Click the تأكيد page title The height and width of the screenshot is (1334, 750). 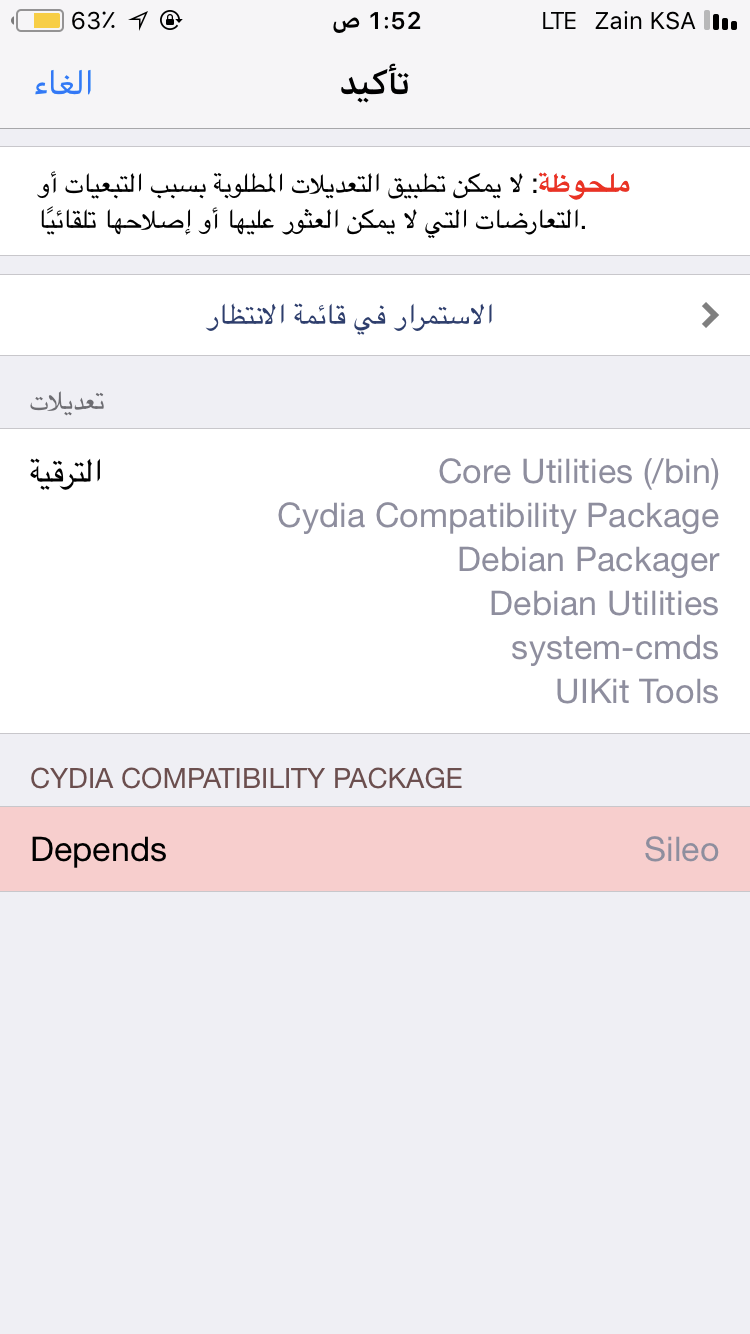(x=374, y=83)
